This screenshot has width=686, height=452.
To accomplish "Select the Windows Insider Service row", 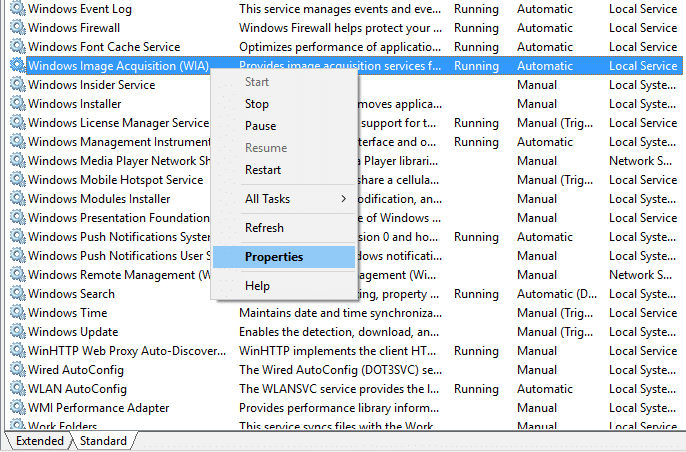I will (x=346, y=84).
